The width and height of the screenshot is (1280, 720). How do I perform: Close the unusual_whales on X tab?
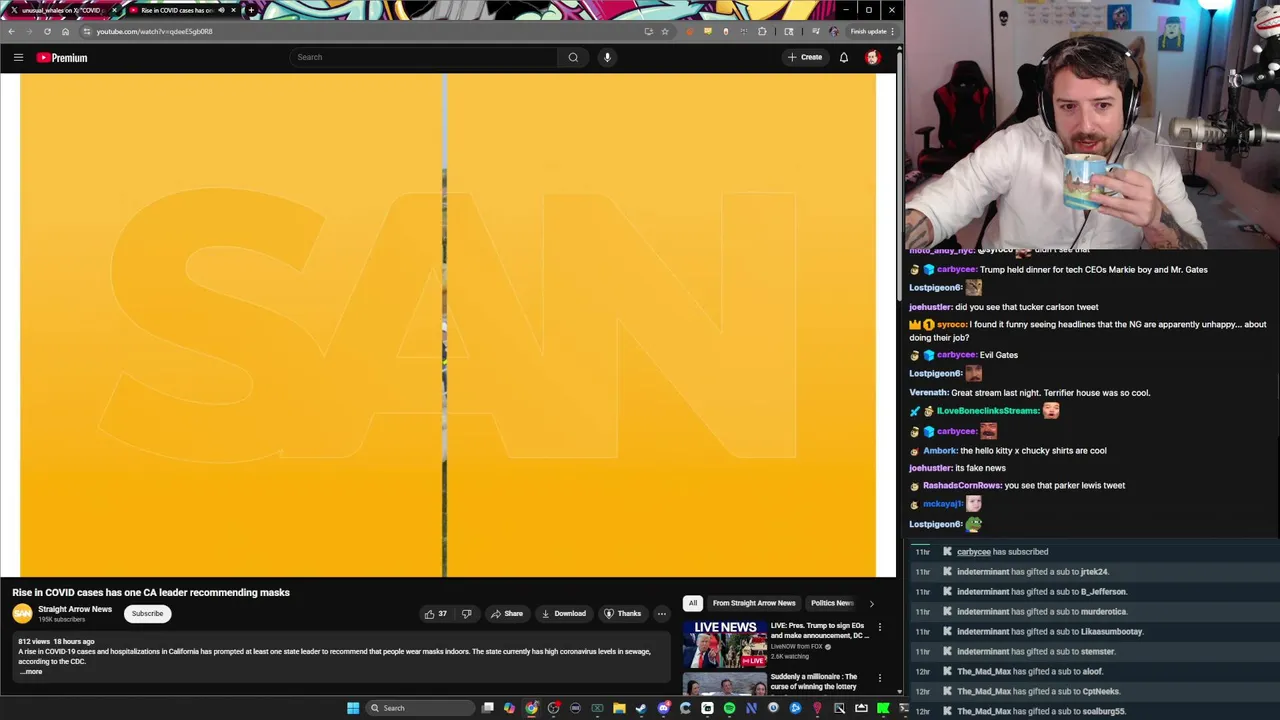click(x=113, y=10)
